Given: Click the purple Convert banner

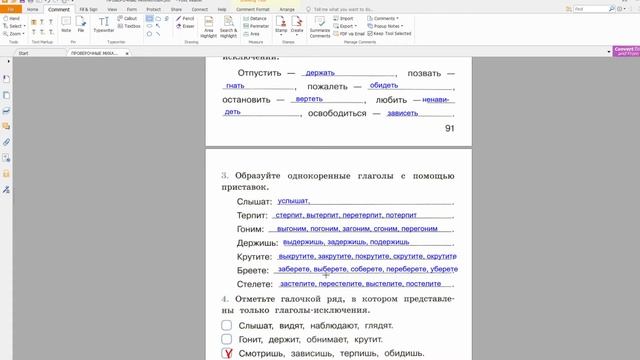Looking at the screenshot, I should [626, 51].
